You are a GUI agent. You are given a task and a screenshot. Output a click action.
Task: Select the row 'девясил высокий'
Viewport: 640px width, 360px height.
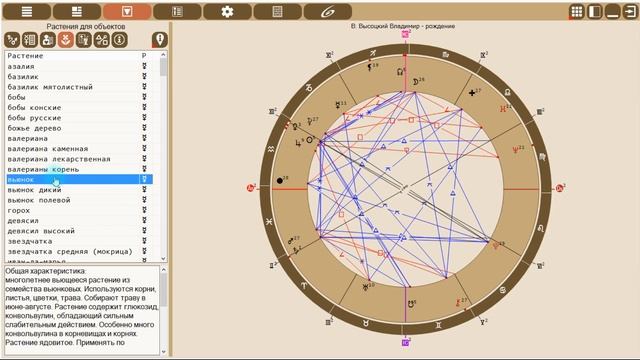80,231
